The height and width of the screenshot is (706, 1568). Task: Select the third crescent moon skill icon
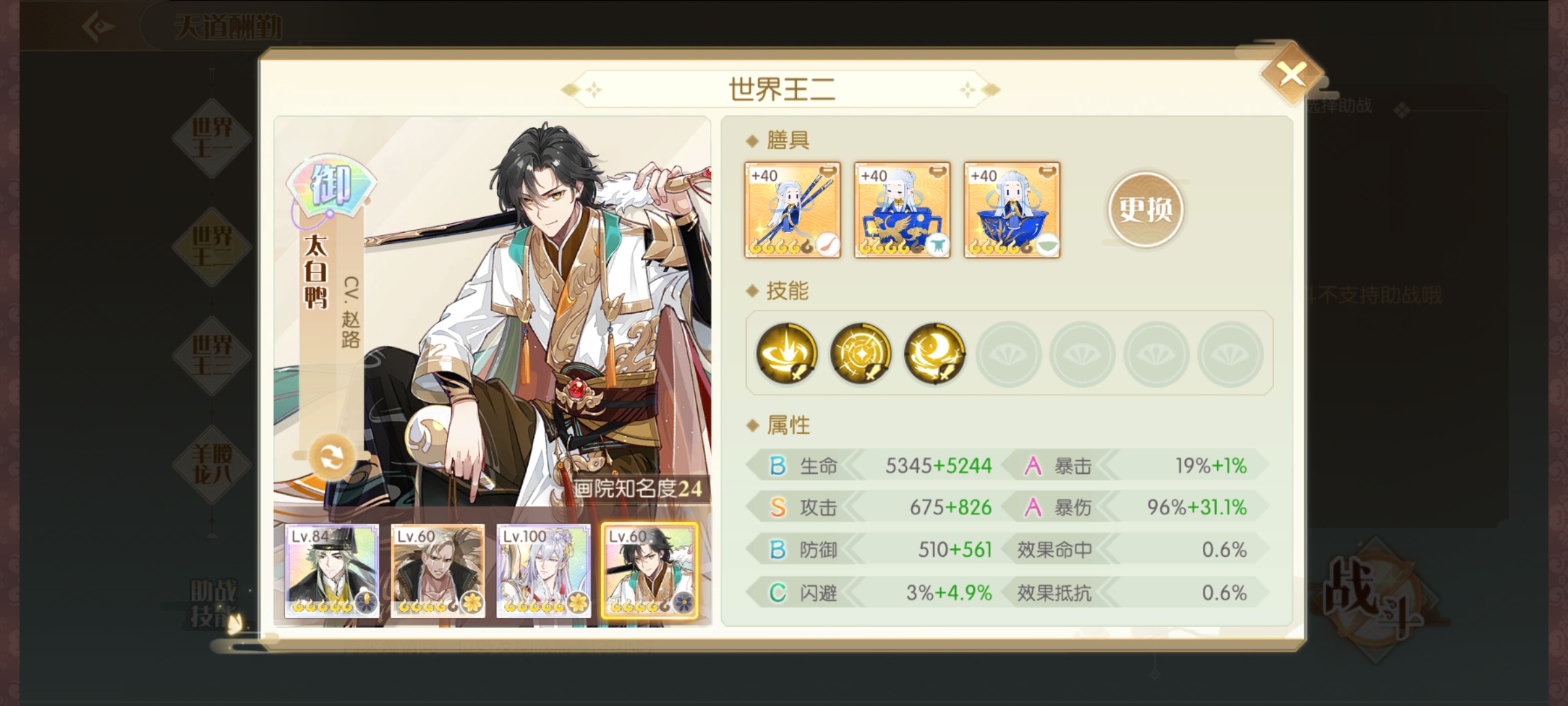click(934, 353)
